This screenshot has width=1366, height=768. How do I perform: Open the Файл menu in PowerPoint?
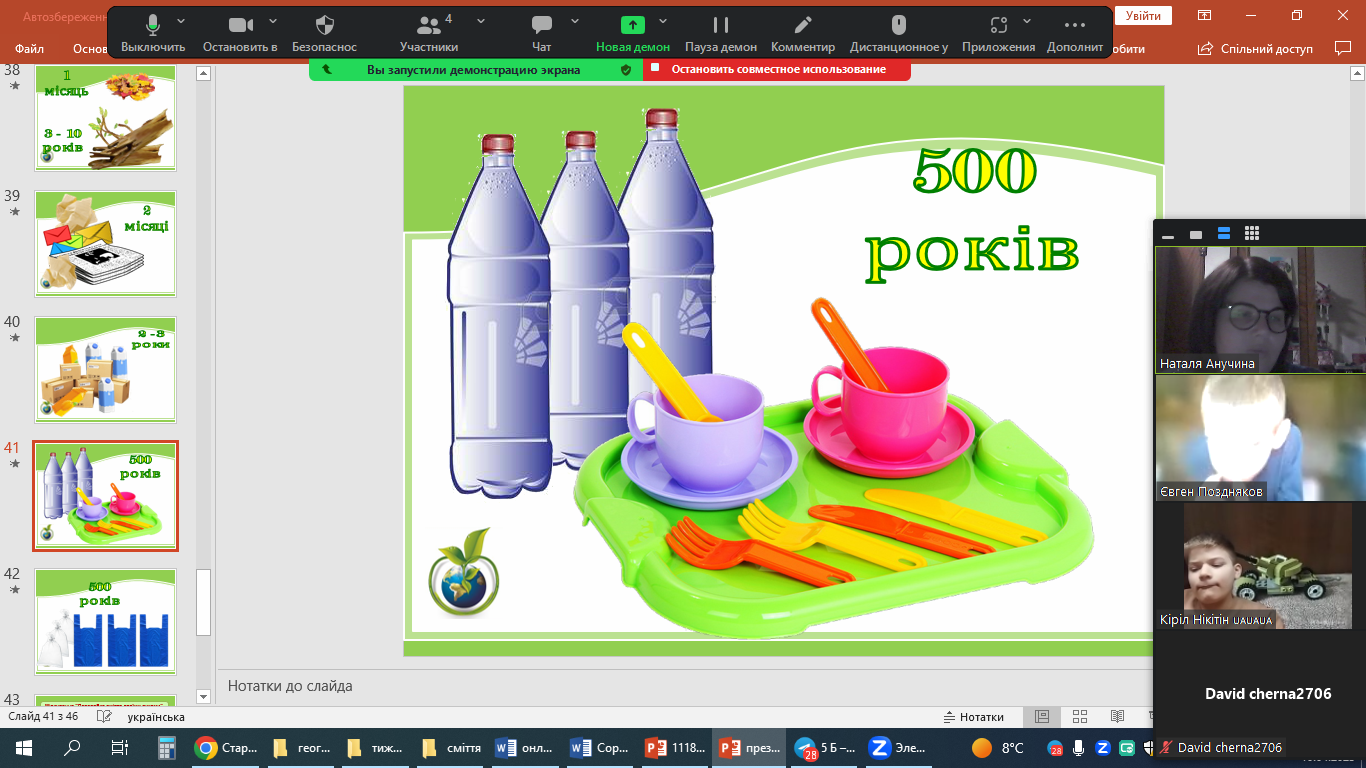[30, 48]
